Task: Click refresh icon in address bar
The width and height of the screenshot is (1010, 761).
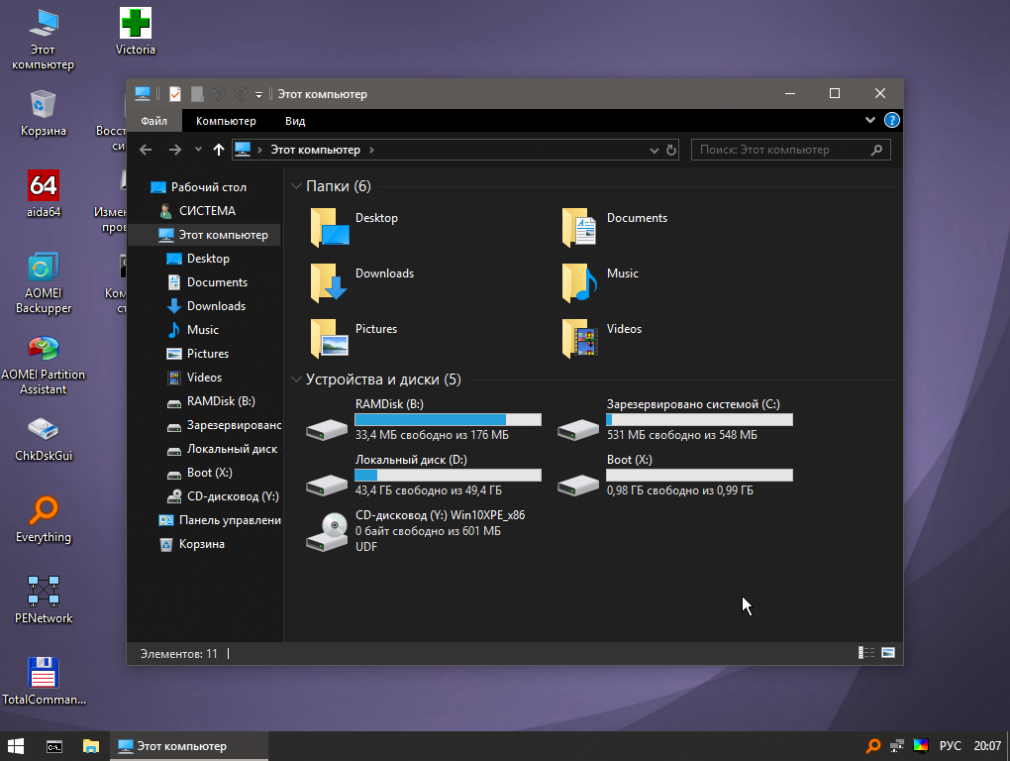Action: click(x=671, y=149)
